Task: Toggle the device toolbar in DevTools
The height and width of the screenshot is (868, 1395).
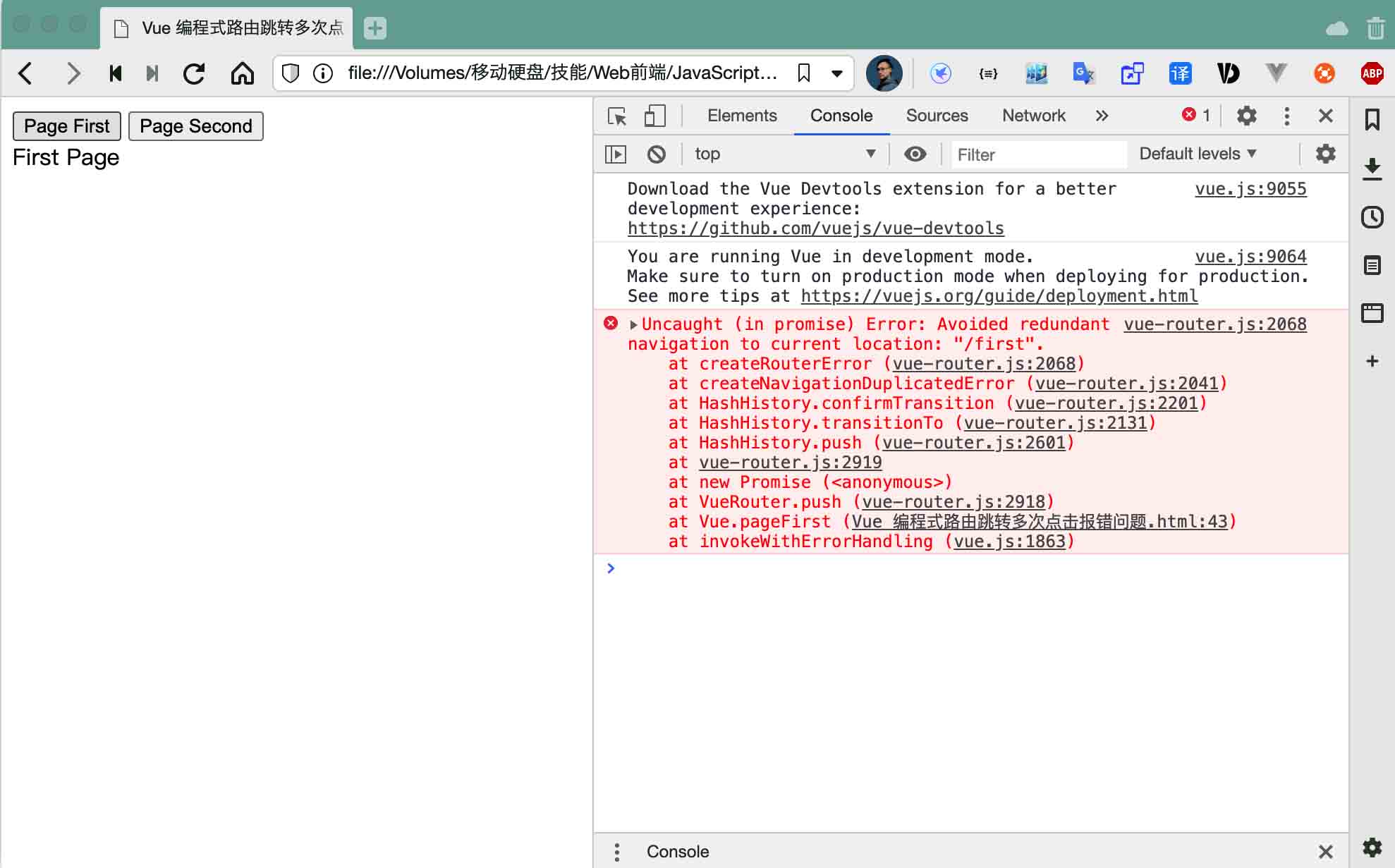Action: click(x=654, y=116)
